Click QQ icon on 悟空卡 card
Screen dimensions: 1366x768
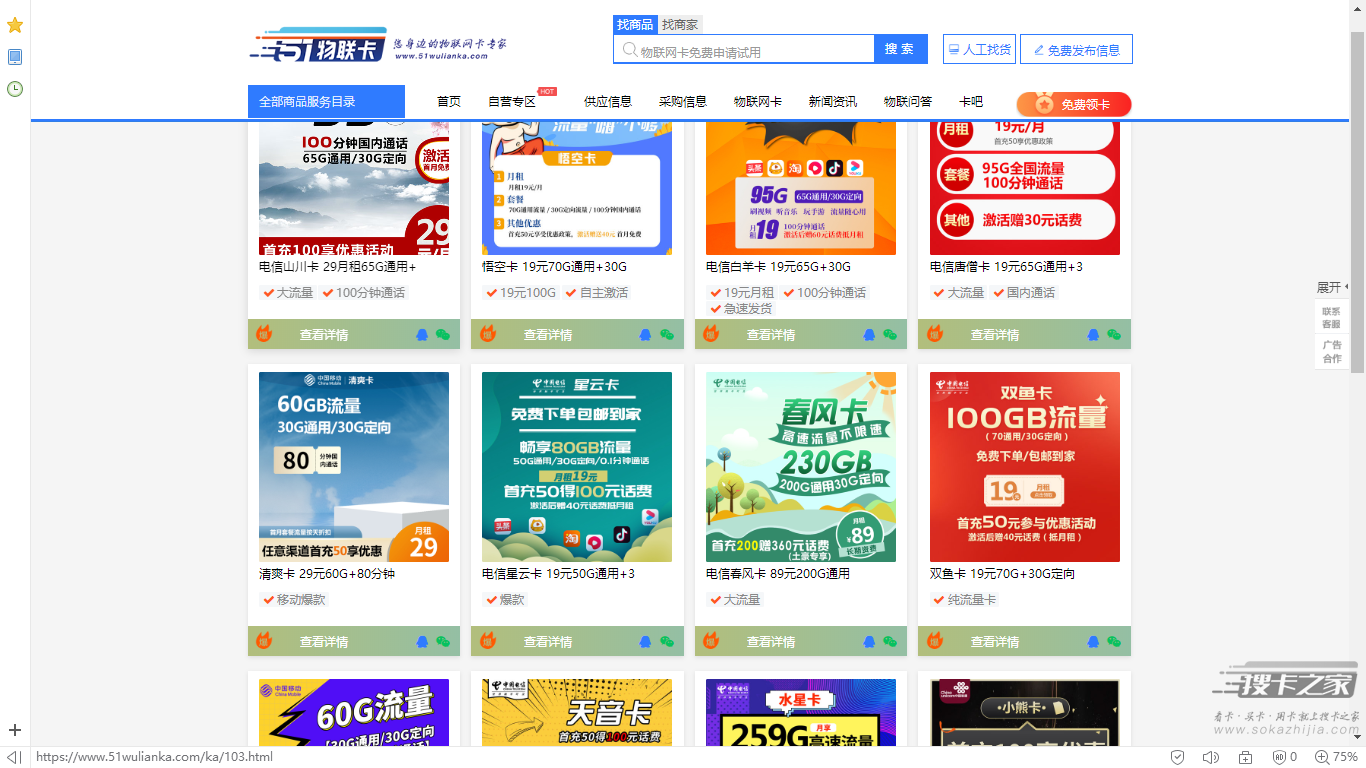[x=645, y=335]
